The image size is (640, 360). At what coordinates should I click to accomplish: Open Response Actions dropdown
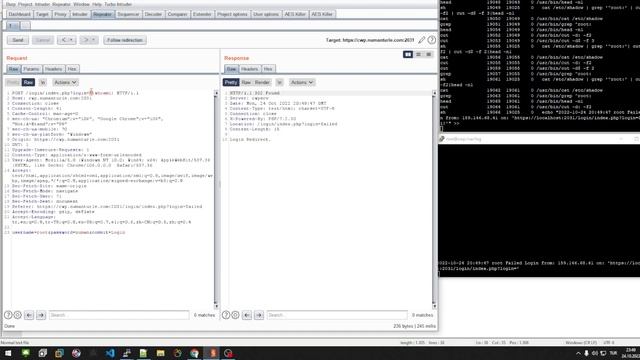click(x=302, y=82)
